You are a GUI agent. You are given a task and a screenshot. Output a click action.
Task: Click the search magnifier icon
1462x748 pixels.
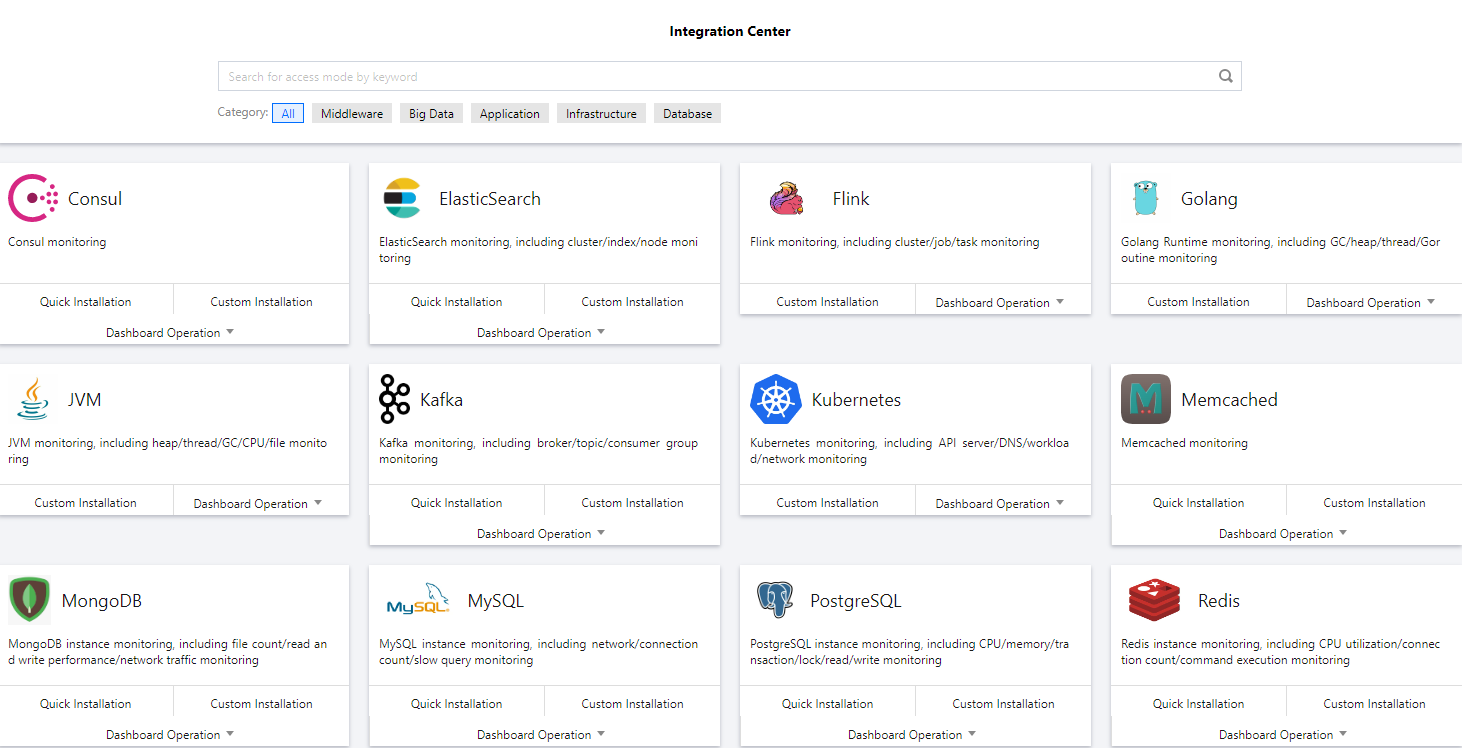1226,76
